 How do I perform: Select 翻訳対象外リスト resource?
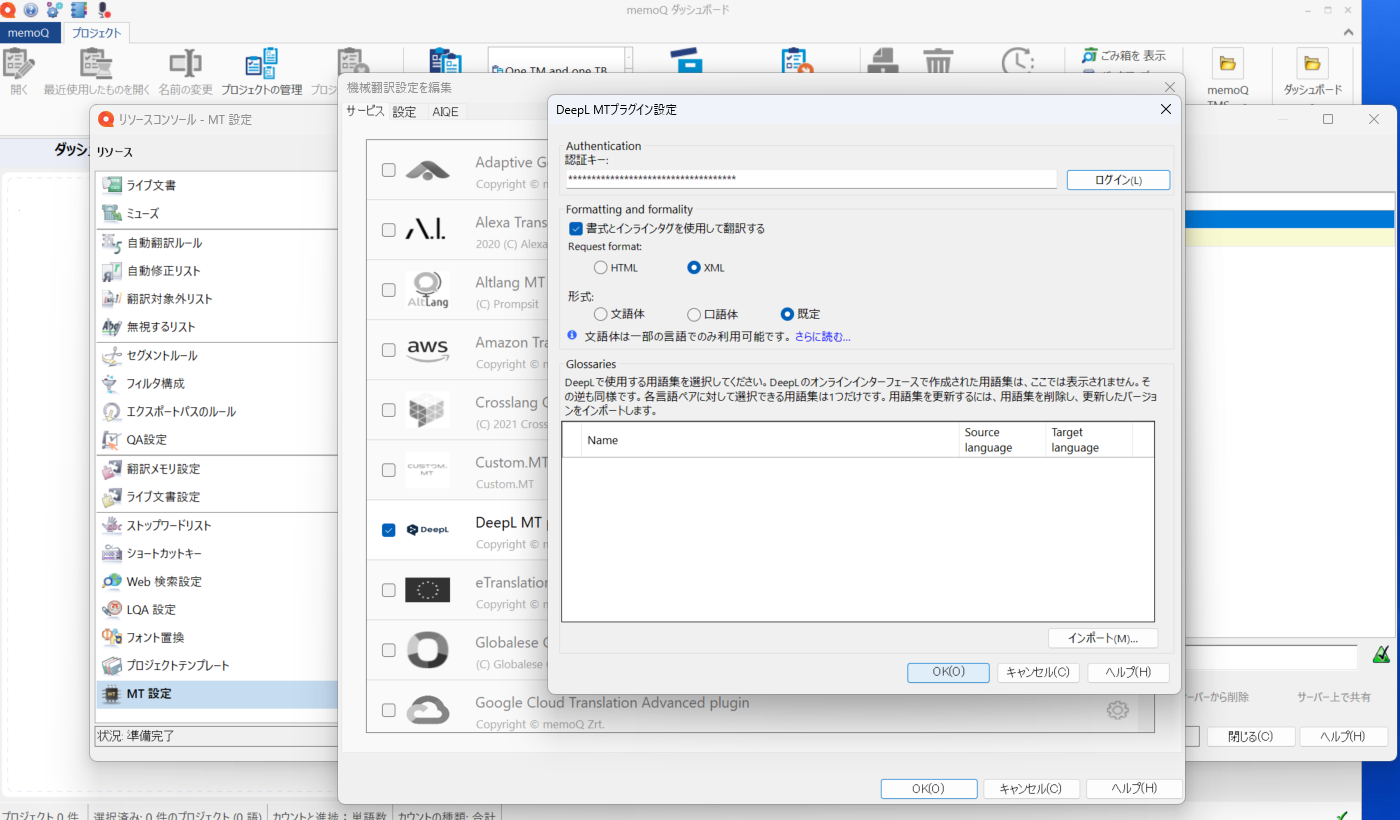click(x=217, y=299)
